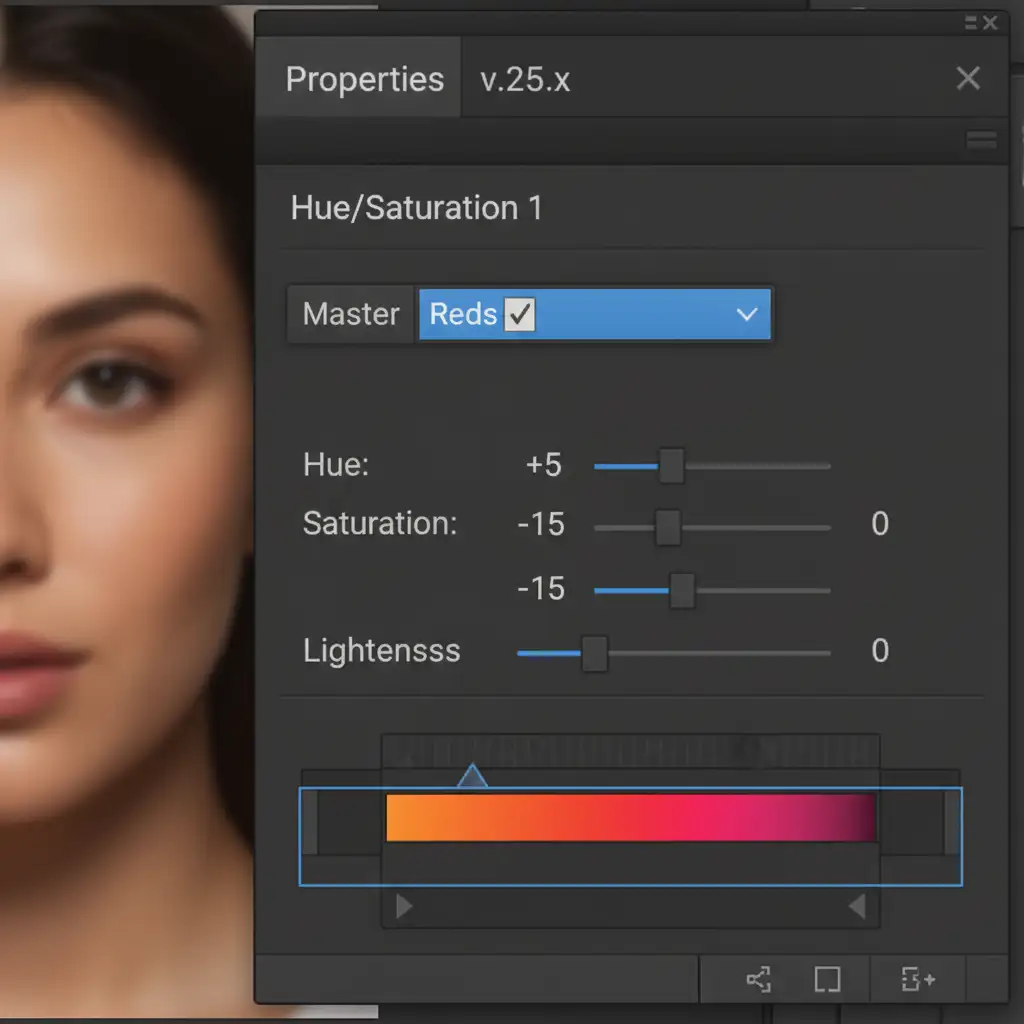Screen dimensions: 1024x1024
Task: Click the add-layer icon at bottom right
Action: (x=918, y=980)
